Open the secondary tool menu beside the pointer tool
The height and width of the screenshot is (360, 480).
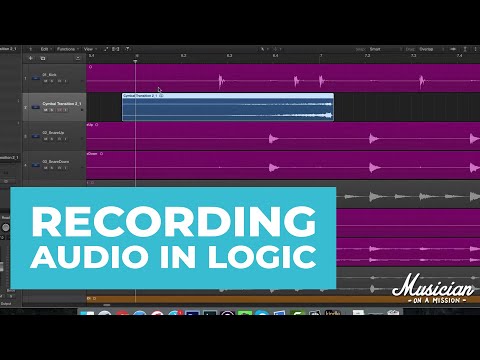point(276,49)
